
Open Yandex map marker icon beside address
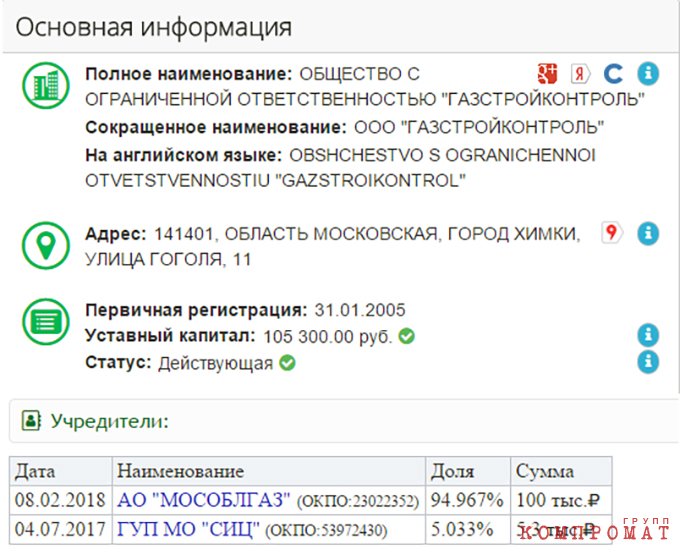pyautogui.click(x=612, y=233)
